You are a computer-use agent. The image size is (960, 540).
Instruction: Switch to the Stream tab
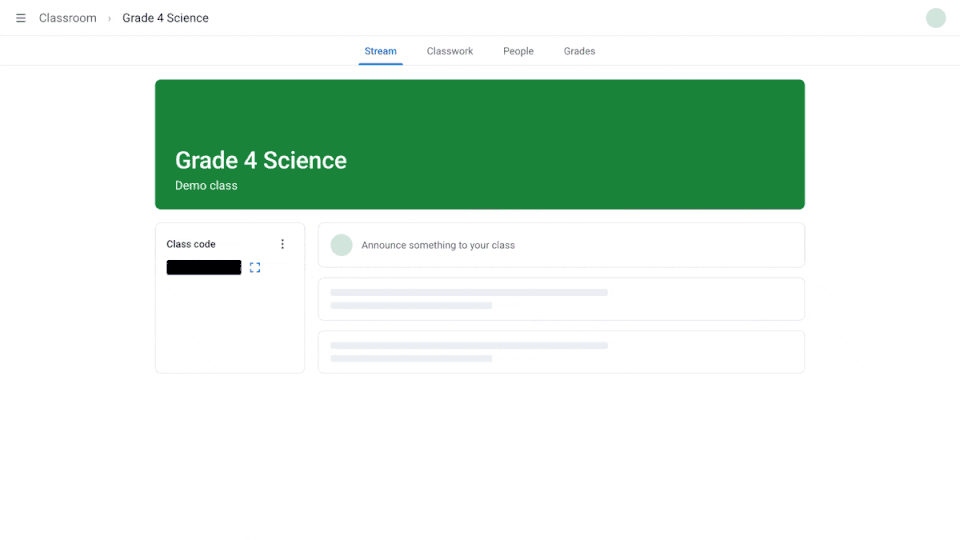point(380,51)
